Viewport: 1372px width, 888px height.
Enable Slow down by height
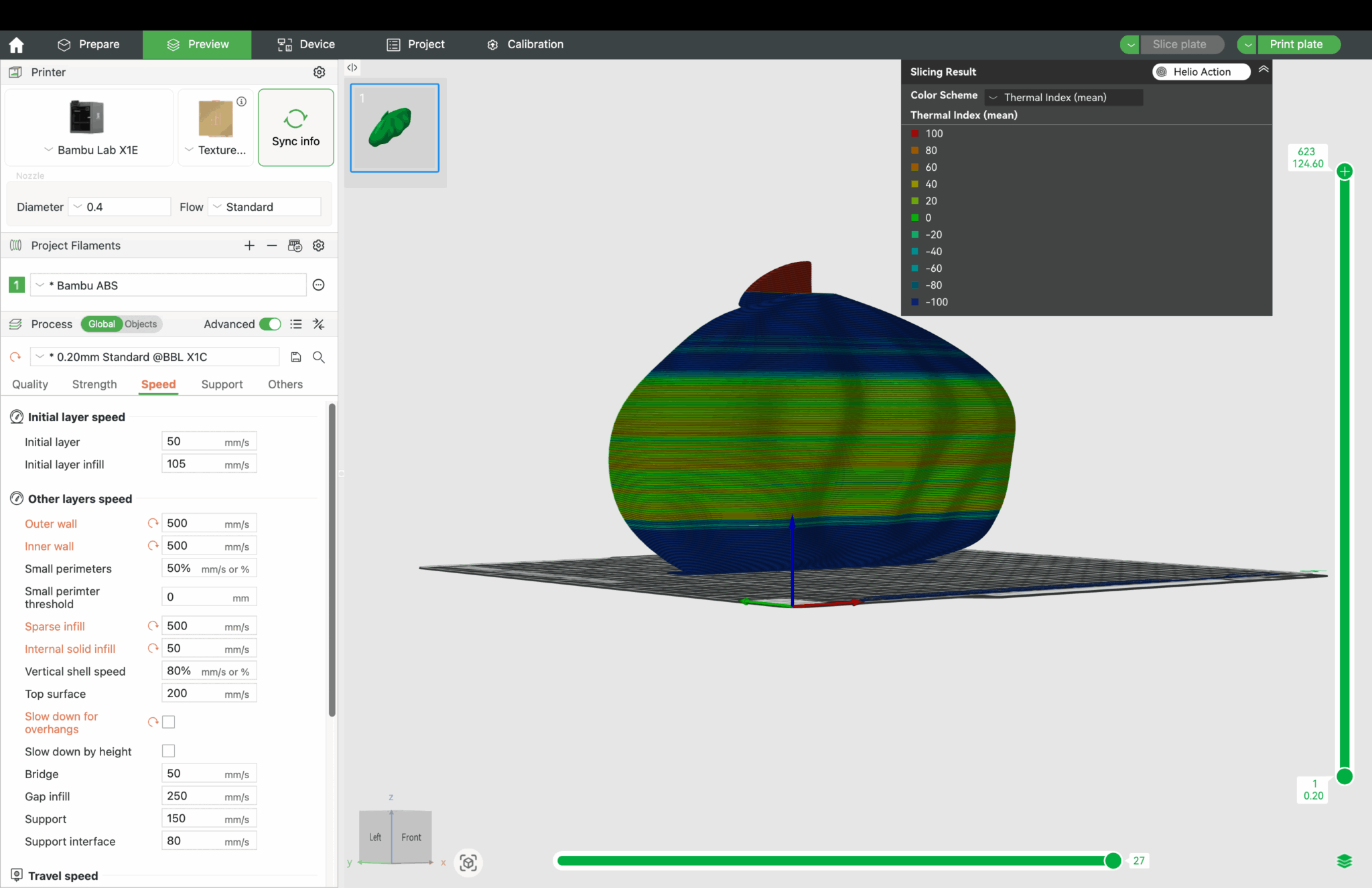point(168,751)
